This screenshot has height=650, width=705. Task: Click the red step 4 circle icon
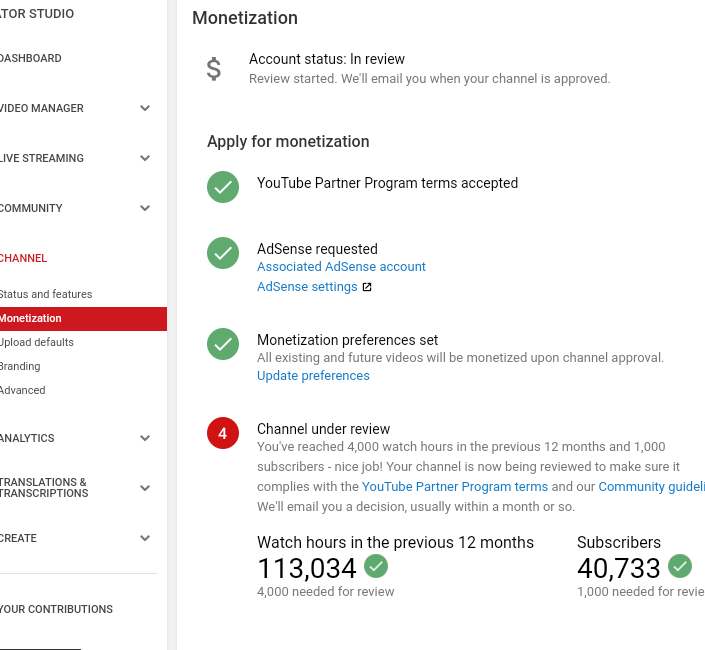223,433
